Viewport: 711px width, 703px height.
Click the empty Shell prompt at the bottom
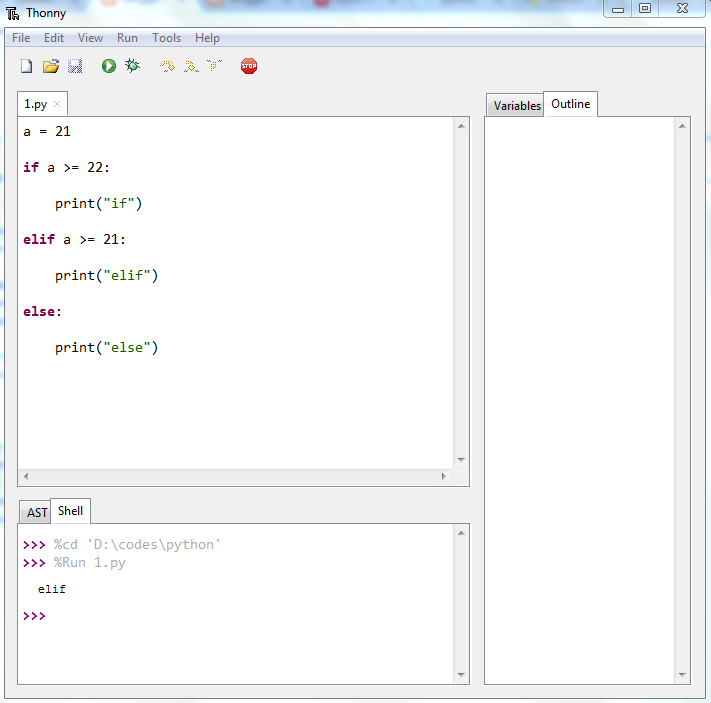coord(34,616)
